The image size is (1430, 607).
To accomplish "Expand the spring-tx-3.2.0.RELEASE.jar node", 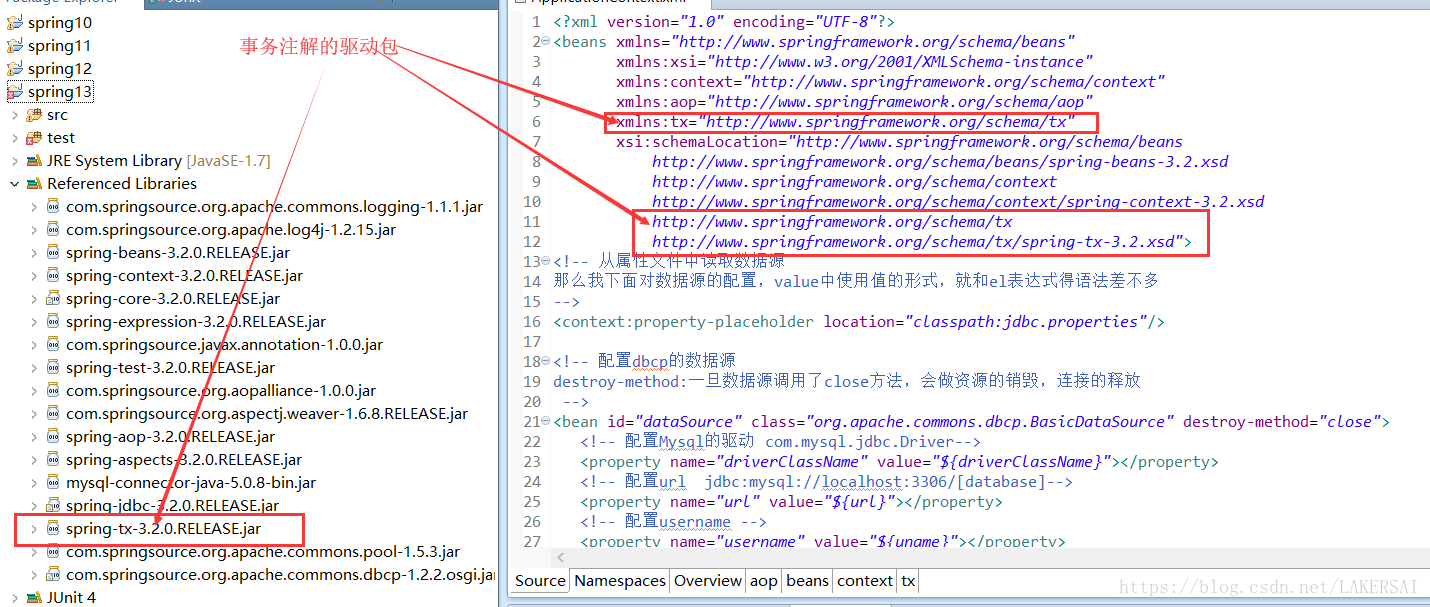I will pos(33,529).
